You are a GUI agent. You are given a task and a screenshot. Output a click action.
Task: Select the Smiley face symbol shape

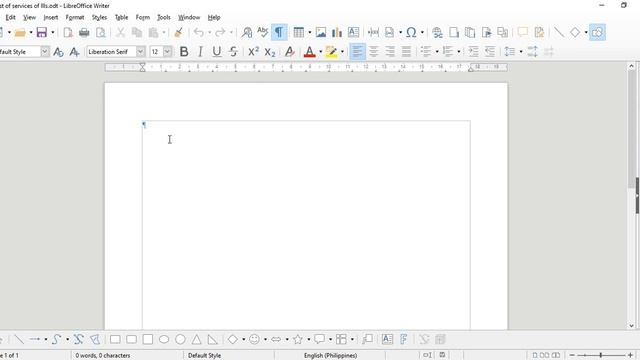[x=254, y=339]
